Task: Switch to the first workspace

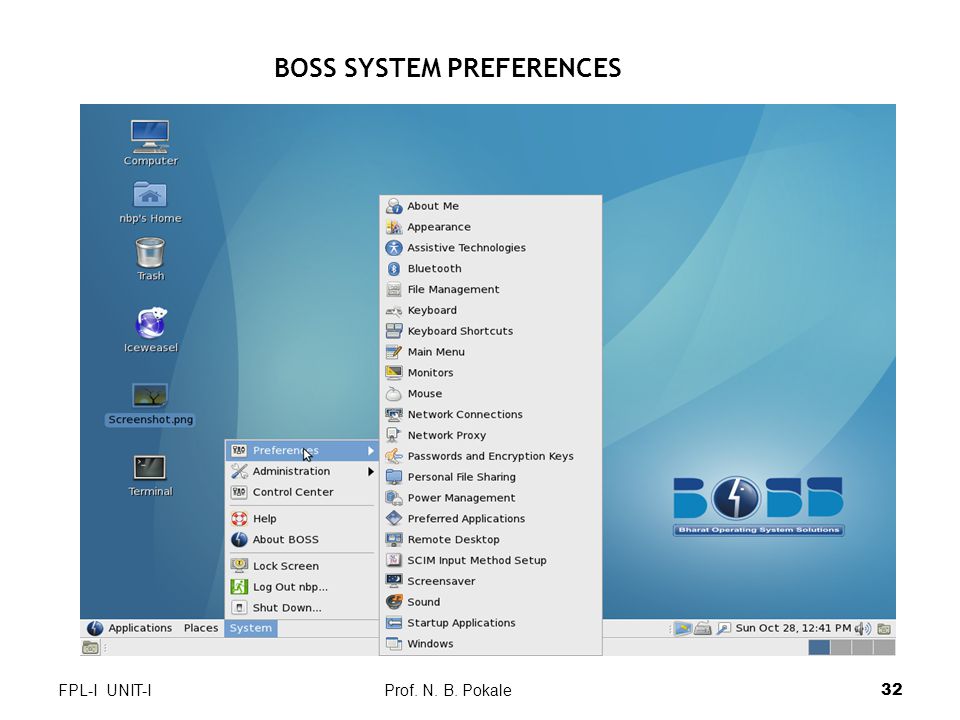Action: [x=819, y=647]
